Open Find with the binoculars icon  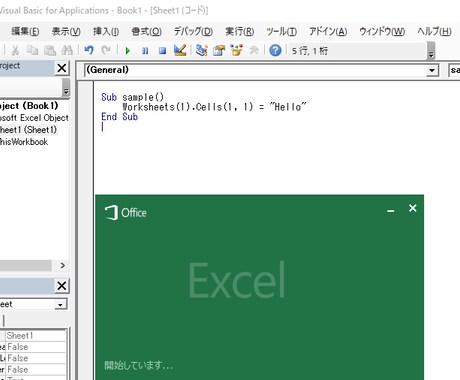click(67, 50)
